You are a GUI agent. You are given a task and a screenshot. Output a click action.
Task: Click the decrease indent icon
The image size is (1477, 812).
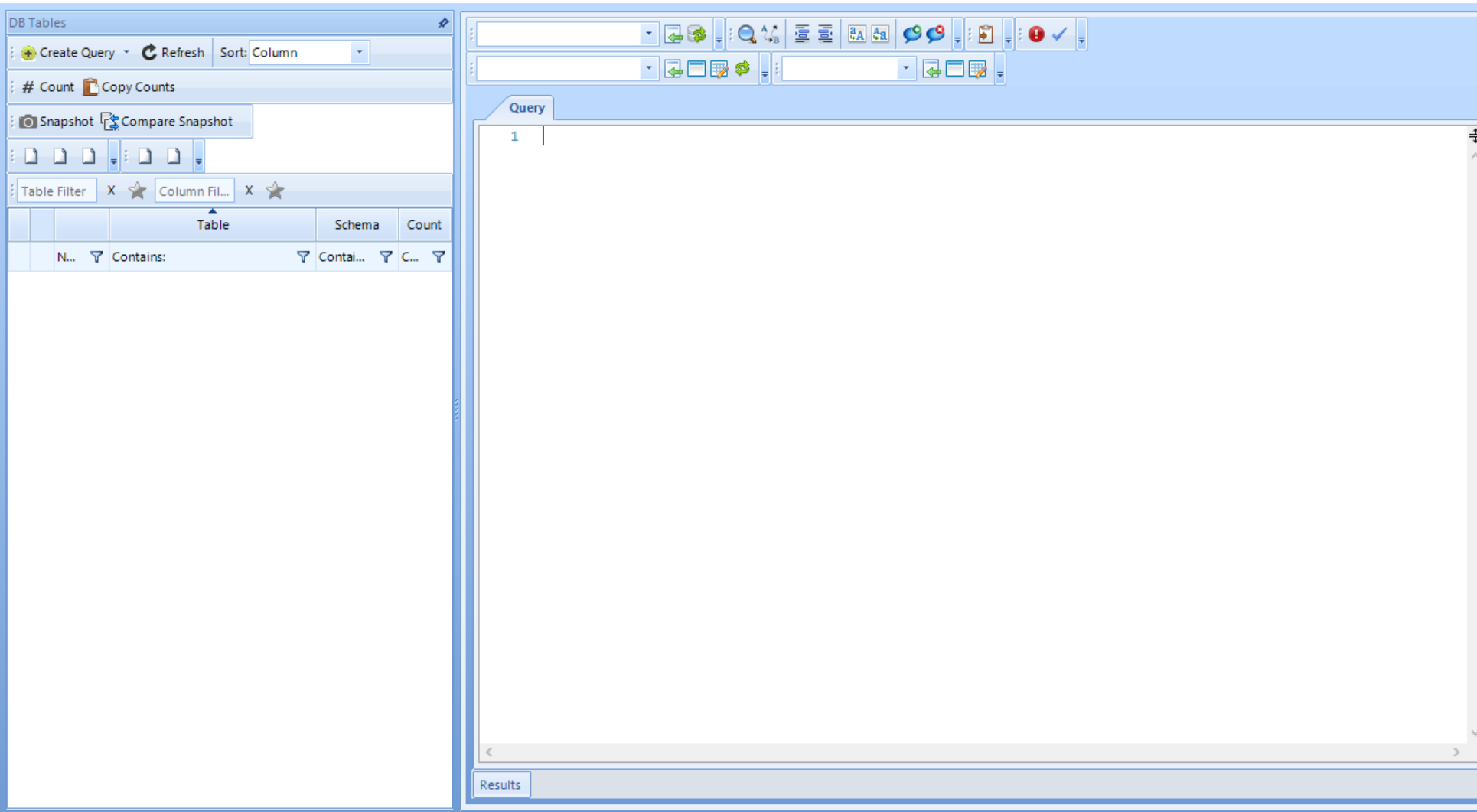tap(825, 34)
